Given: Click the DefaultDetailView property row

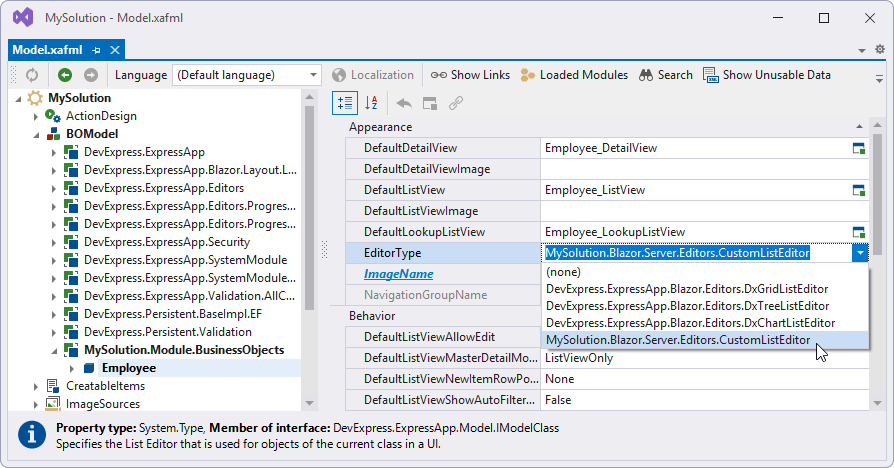Looking at the screenshot, I should [607, 148].
